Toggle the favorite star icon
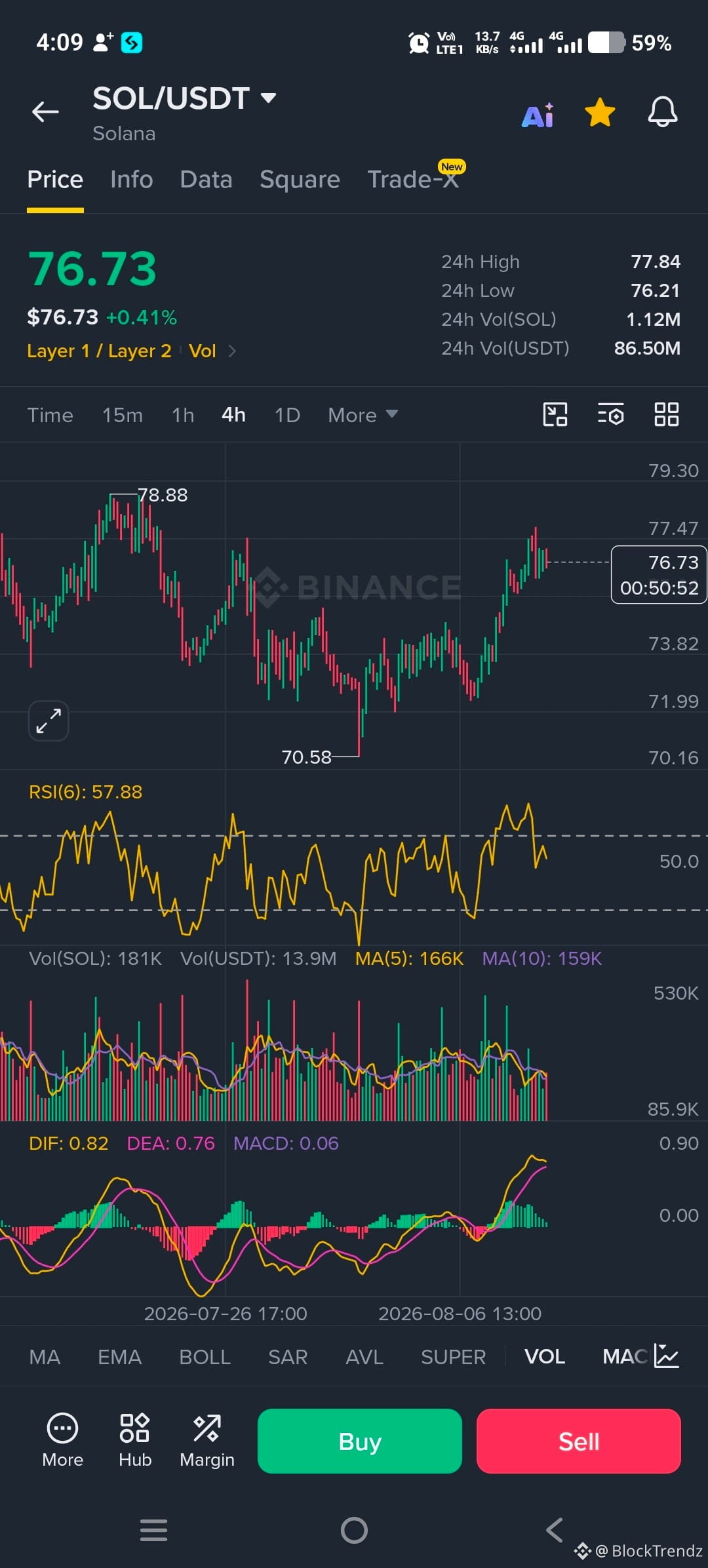Image resolution: width=708 pixels, height=1568 pixels. pos(600,112)
